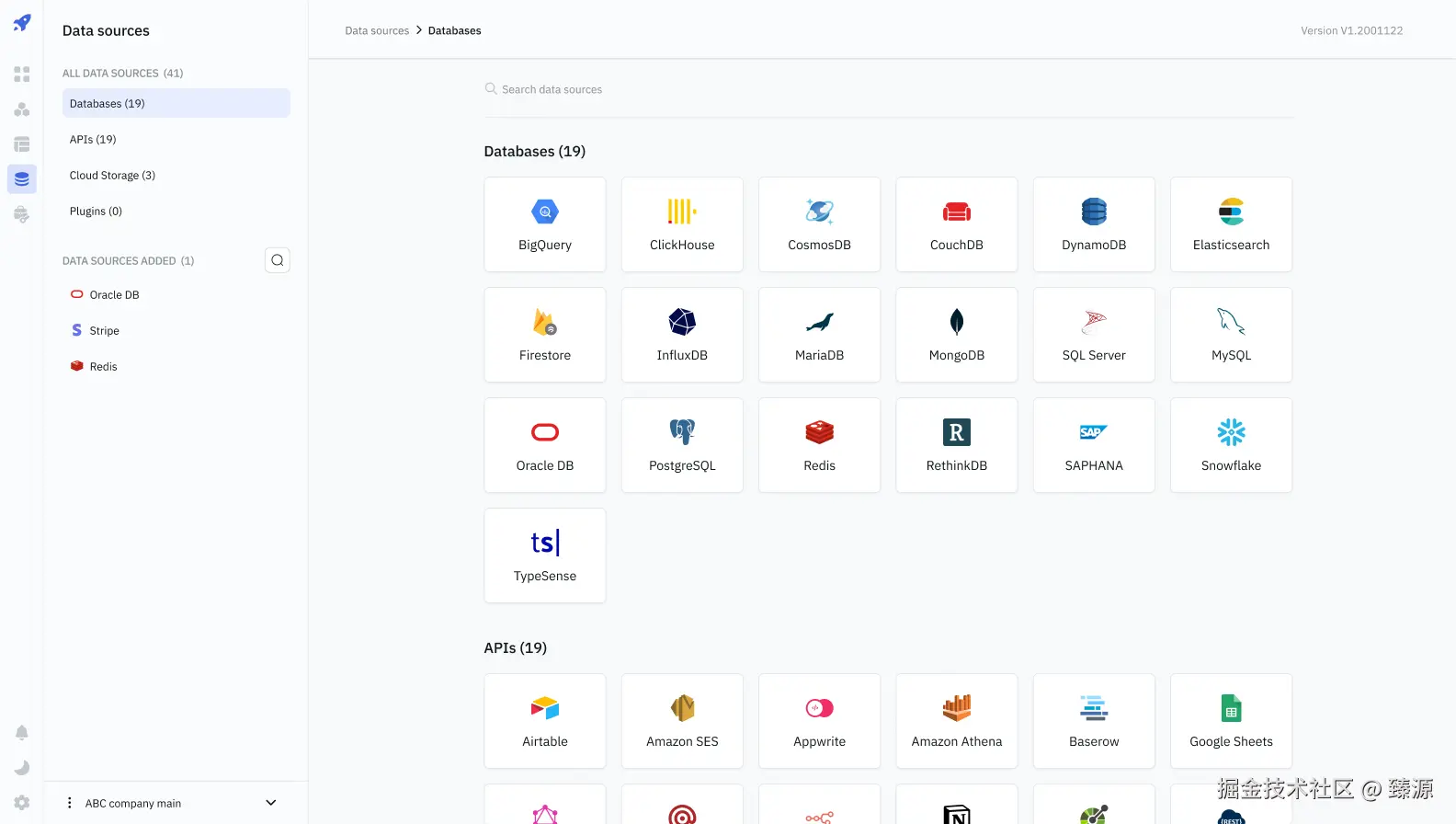Viewport: 1456px width, 824px height.
Task: Choose the Baserow API card
Action: (x=1094, y=721)
